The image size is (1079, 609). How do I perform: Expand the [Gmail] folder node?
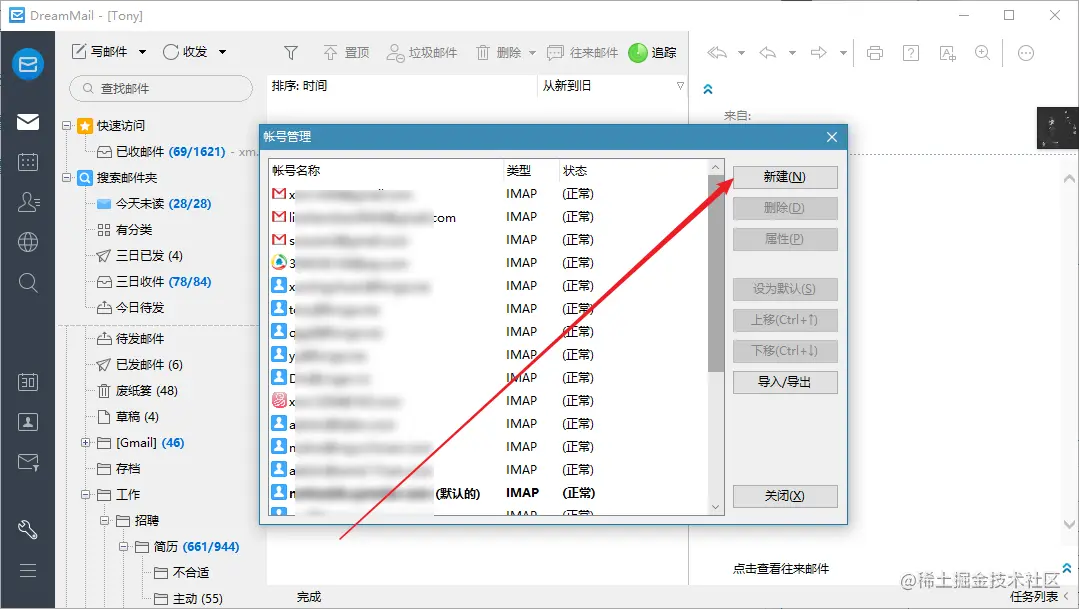(85, 442)
